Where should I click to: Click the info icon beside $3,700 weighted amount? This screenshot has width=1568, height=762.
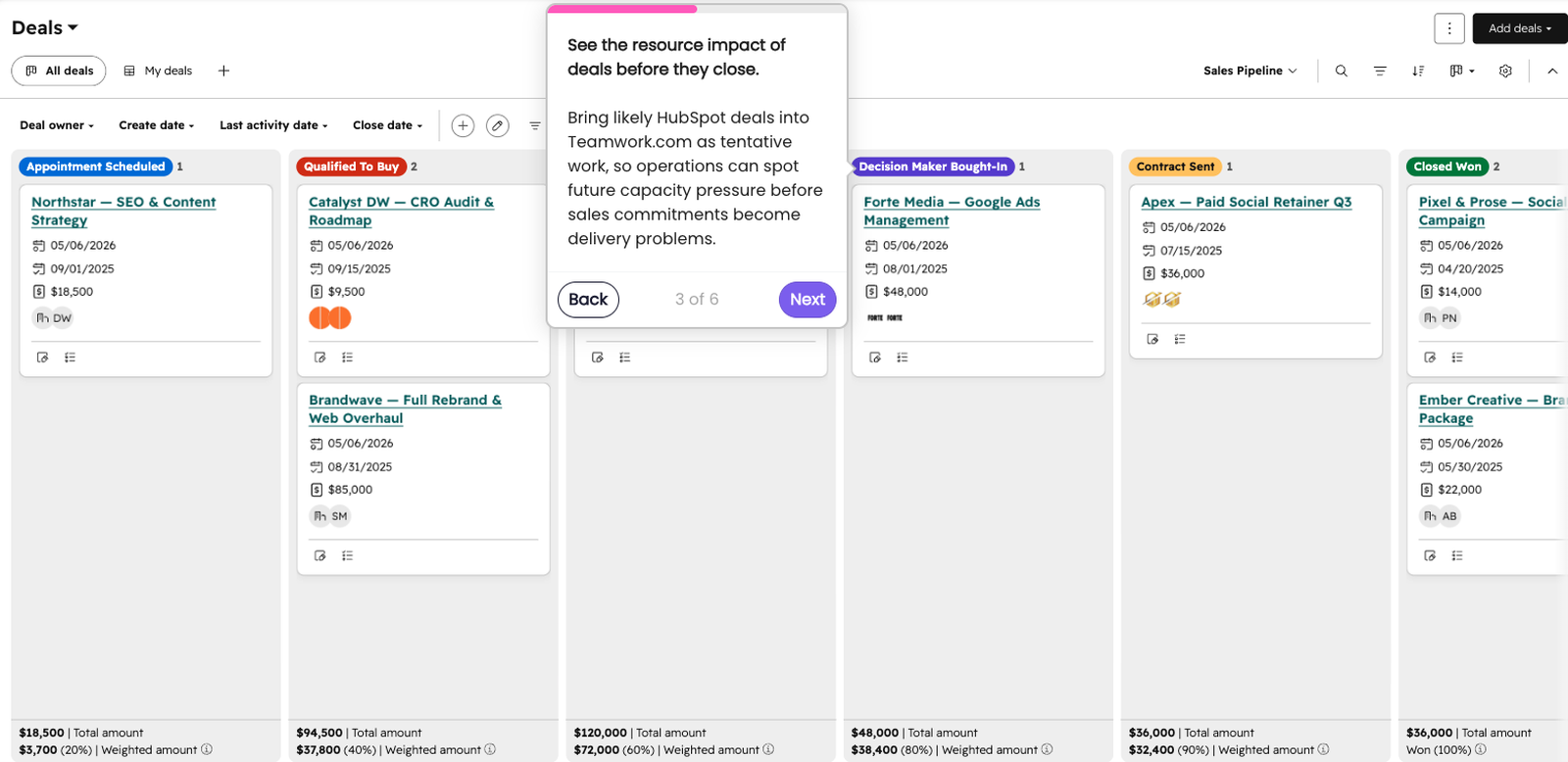coord(207,749)
